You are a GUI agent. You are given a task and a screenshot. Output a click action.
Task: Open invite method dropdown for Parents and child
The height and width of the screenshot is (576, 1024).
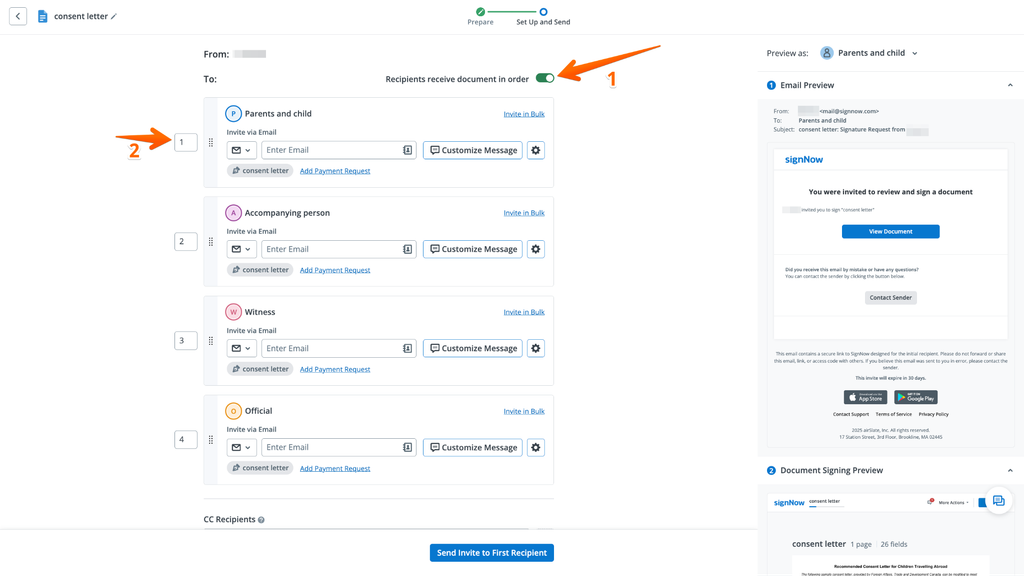pyautogui.click(x=241, y=150)
